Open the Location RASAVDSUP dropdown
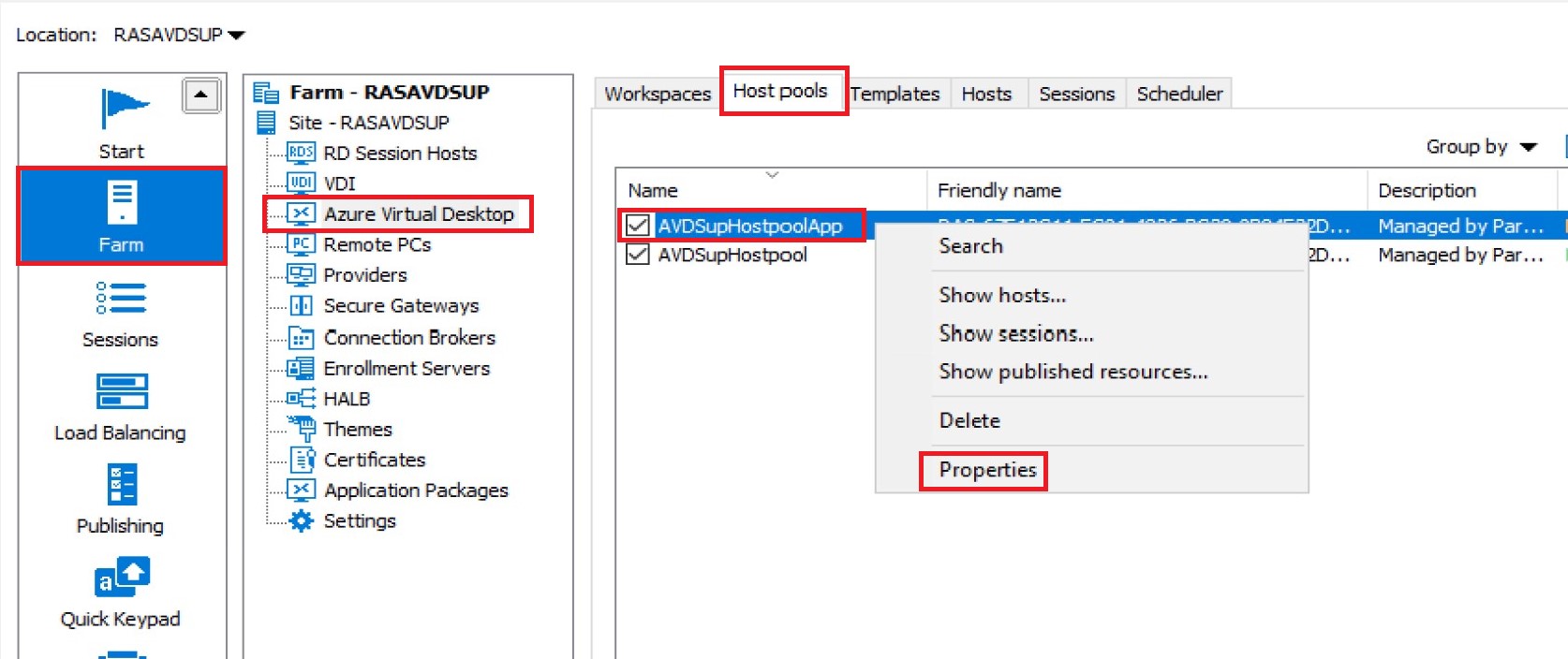Image resolution: width=1568 pixels, height=659 pixels. coord(179,36)
